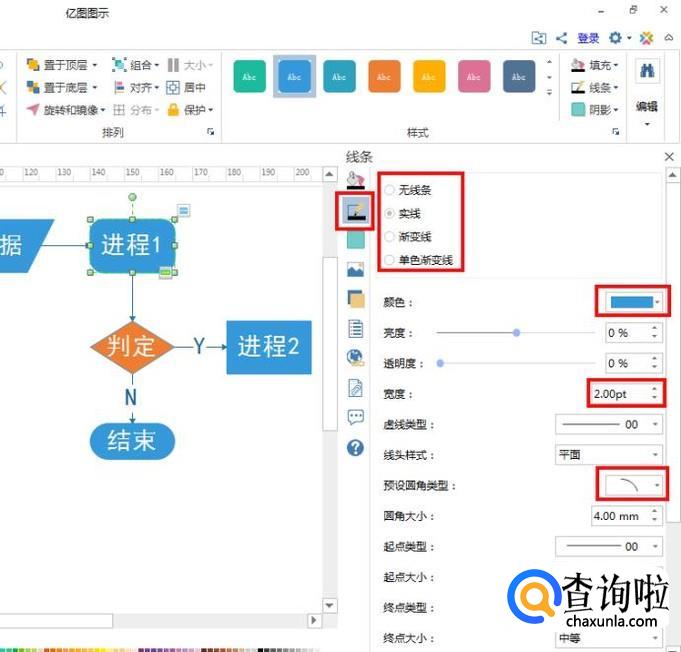Select Single Color Gradient (单色渐变线) option
This screenshot has height=652, width=681.
pos(419,260)
